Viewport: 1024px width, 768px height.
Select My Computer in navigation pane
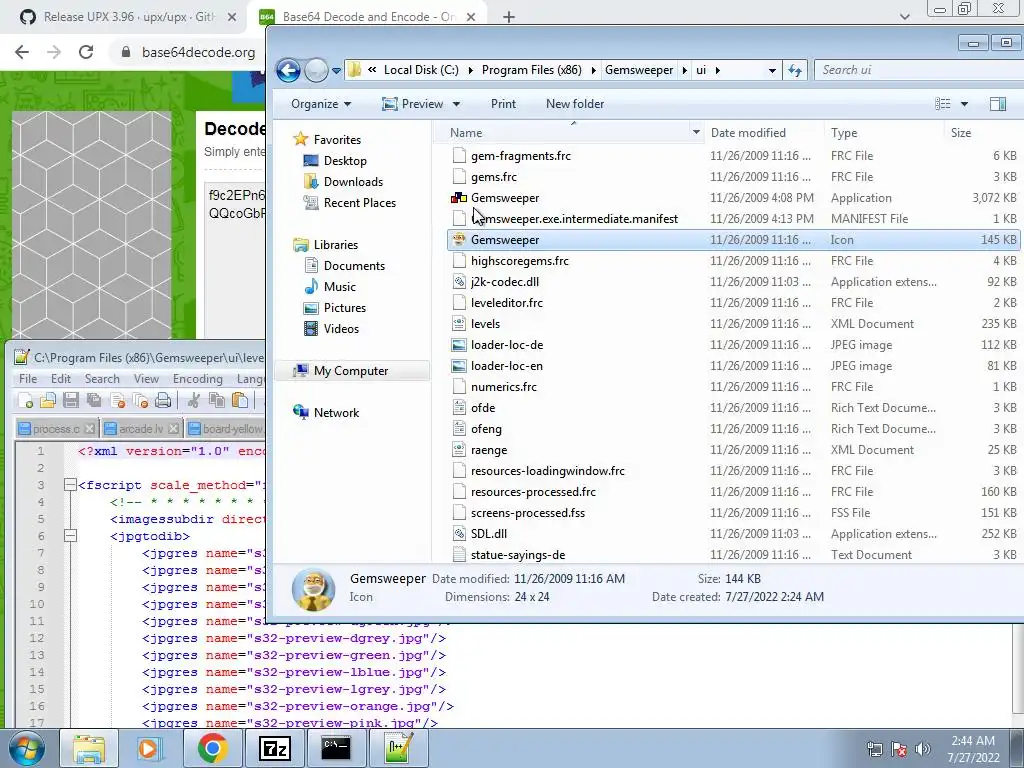(351, 371)
